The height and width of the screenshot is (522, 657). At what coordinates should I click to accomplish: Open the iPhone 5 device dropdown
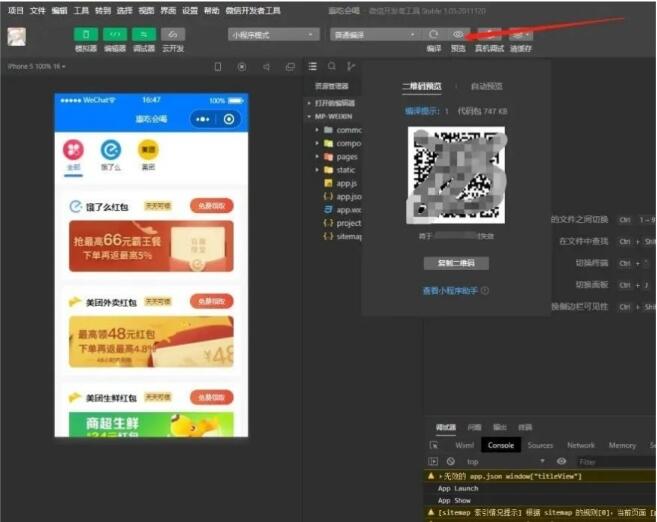click(x=37, y=67)
